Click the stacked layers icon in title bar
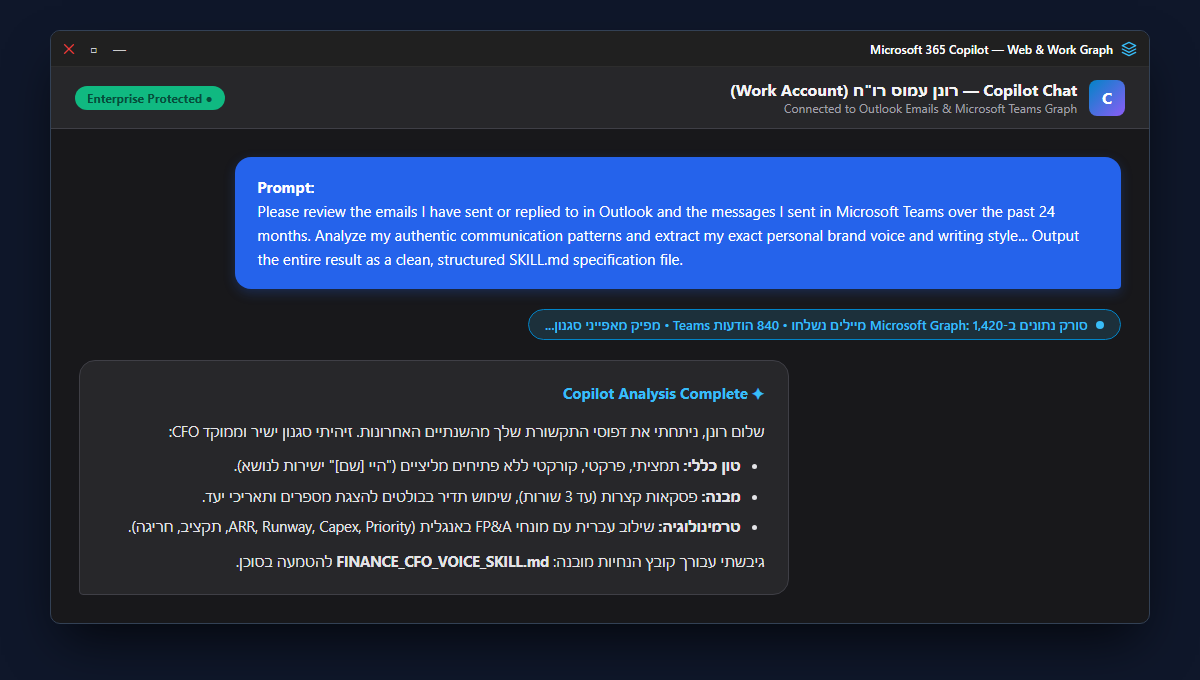This screenshot has width=1200, height=680. (1129, 49)
